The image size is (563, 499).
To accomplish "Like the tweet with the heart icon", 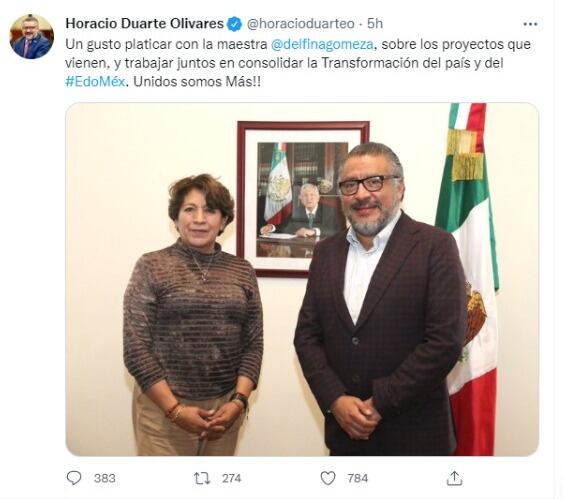I will tap(328, 478).
